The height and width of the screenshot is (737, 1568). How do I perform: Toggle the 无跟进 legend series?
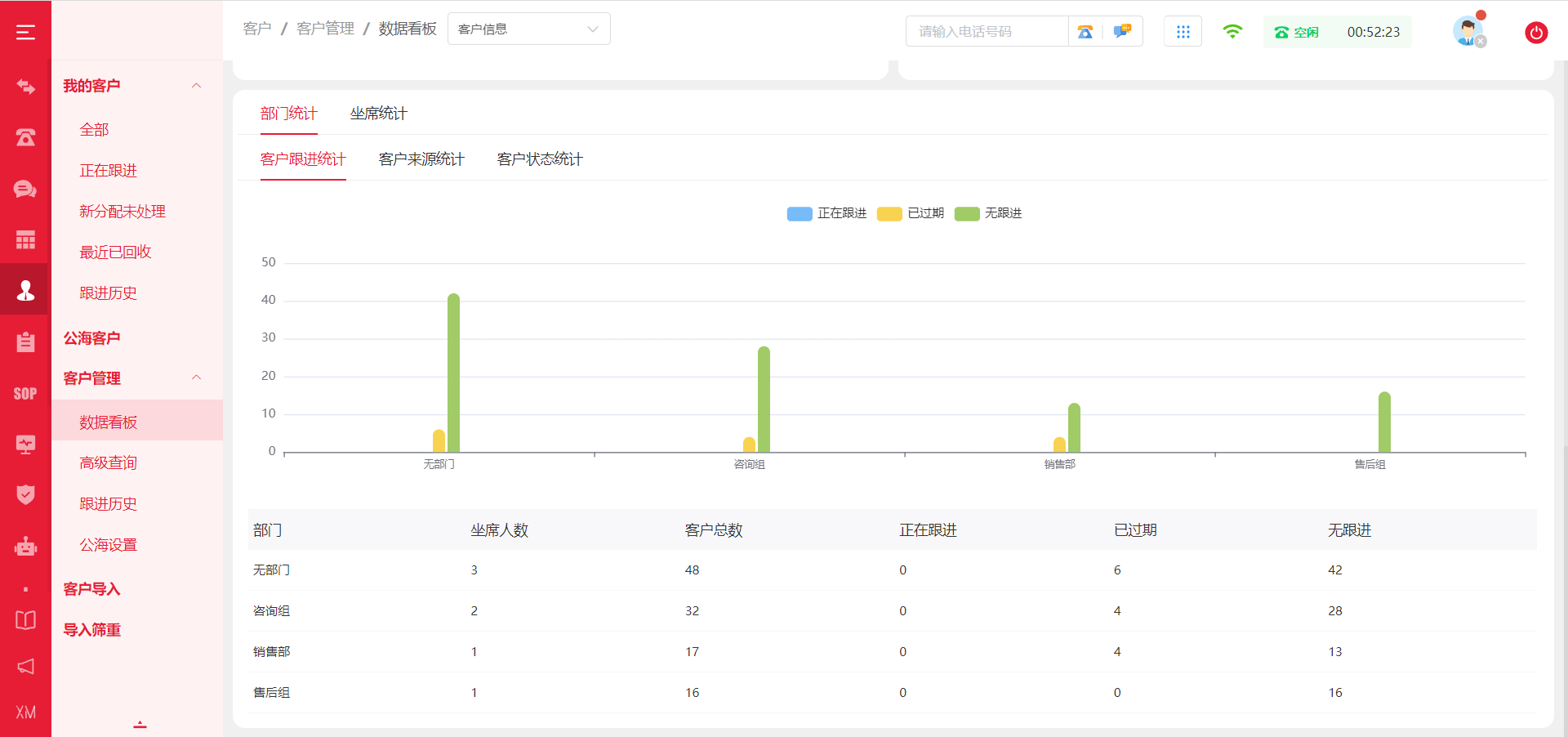(x=988, y=213)
